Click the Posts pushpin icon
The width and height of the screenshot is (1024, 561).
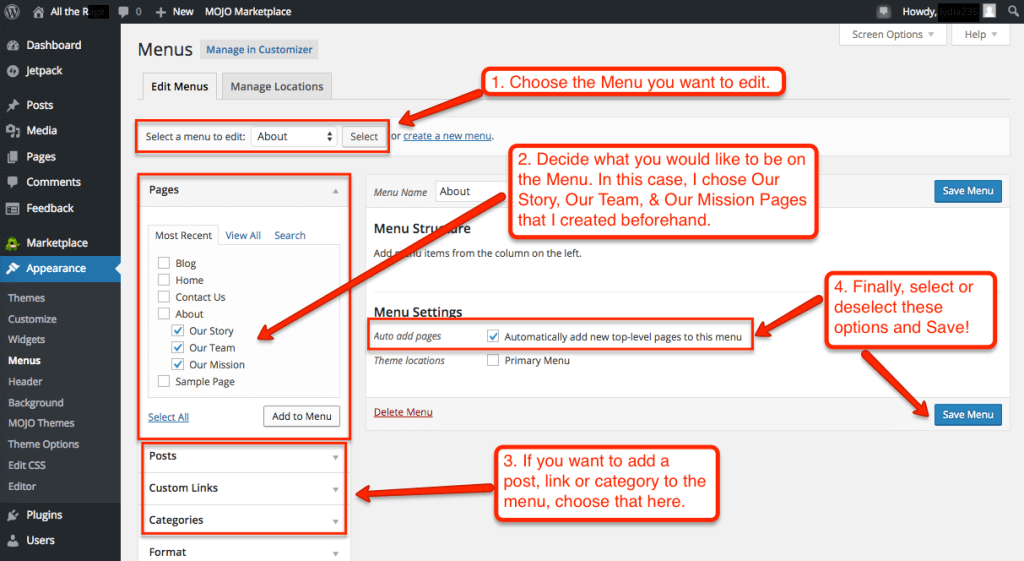[x=12, y=105]
